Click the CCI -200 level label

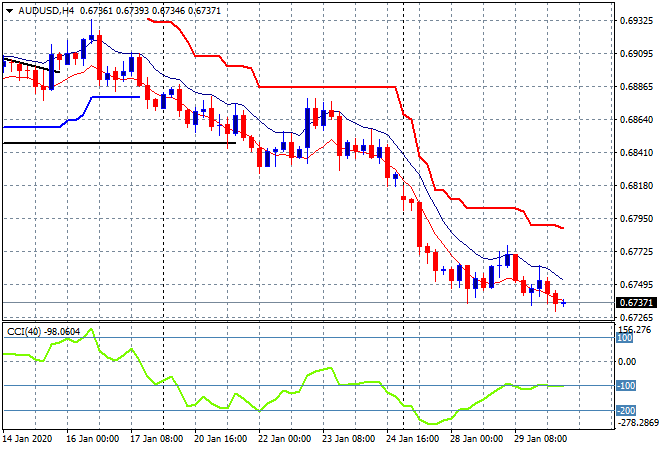pos(626,410)
